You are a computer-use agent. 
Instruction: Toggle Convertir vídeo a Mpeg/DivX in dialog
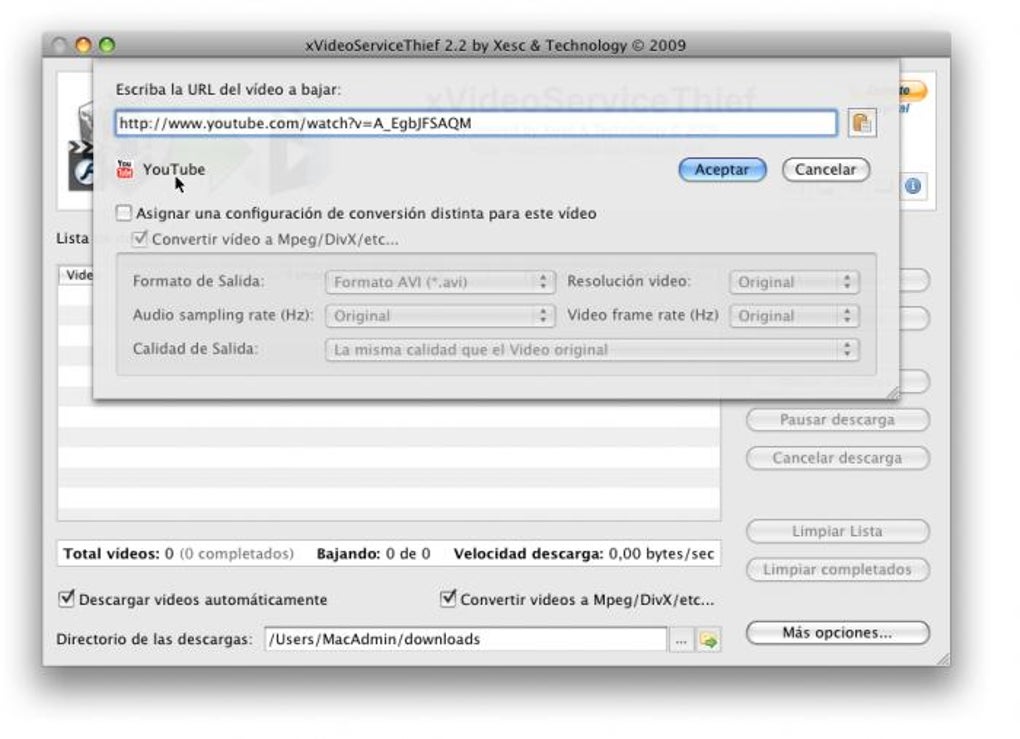coord(139,239)
